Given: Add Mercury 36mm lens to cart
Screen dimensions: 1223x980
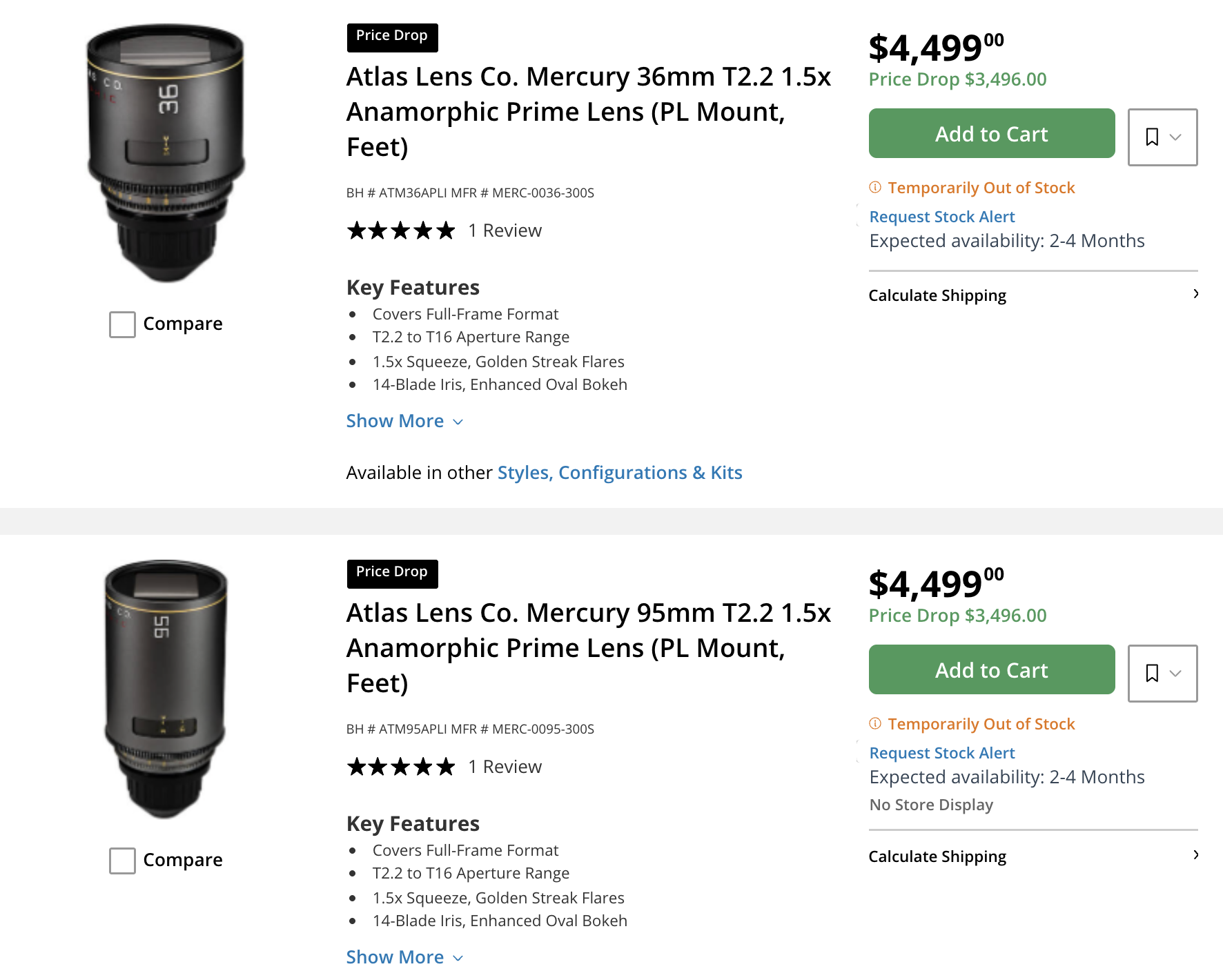Looking at the screenshot, I should point(992,133).
